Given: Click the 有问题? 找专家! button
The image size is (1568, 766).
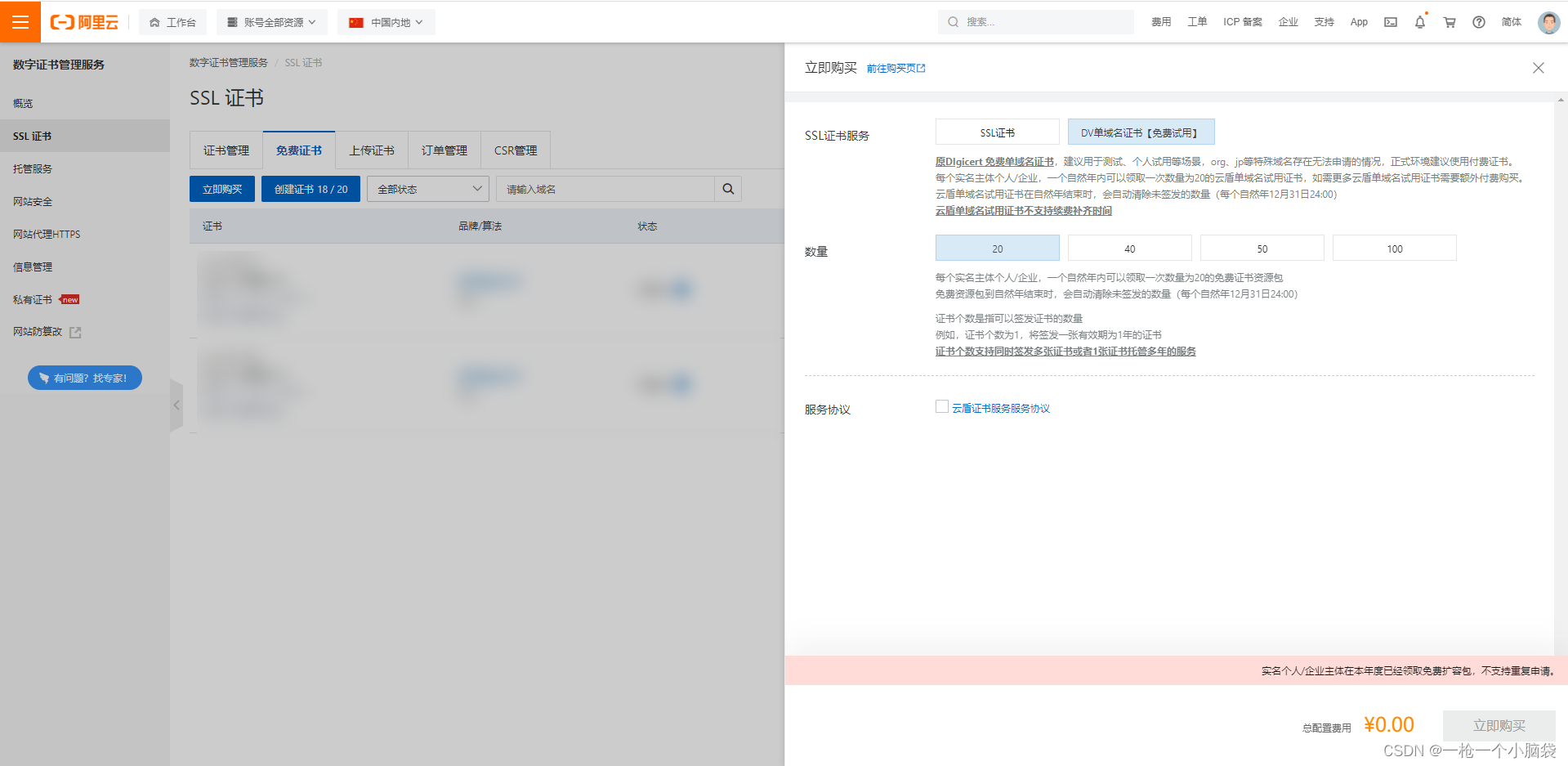Looking at the screenshot, I should tap(85, 378).
